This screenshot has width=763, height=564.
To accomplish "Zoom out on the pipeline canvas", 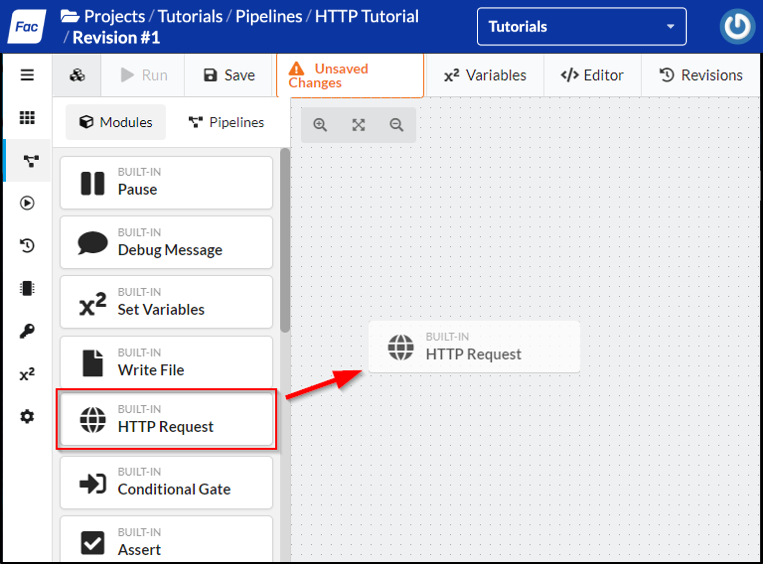I will (397, 125).
